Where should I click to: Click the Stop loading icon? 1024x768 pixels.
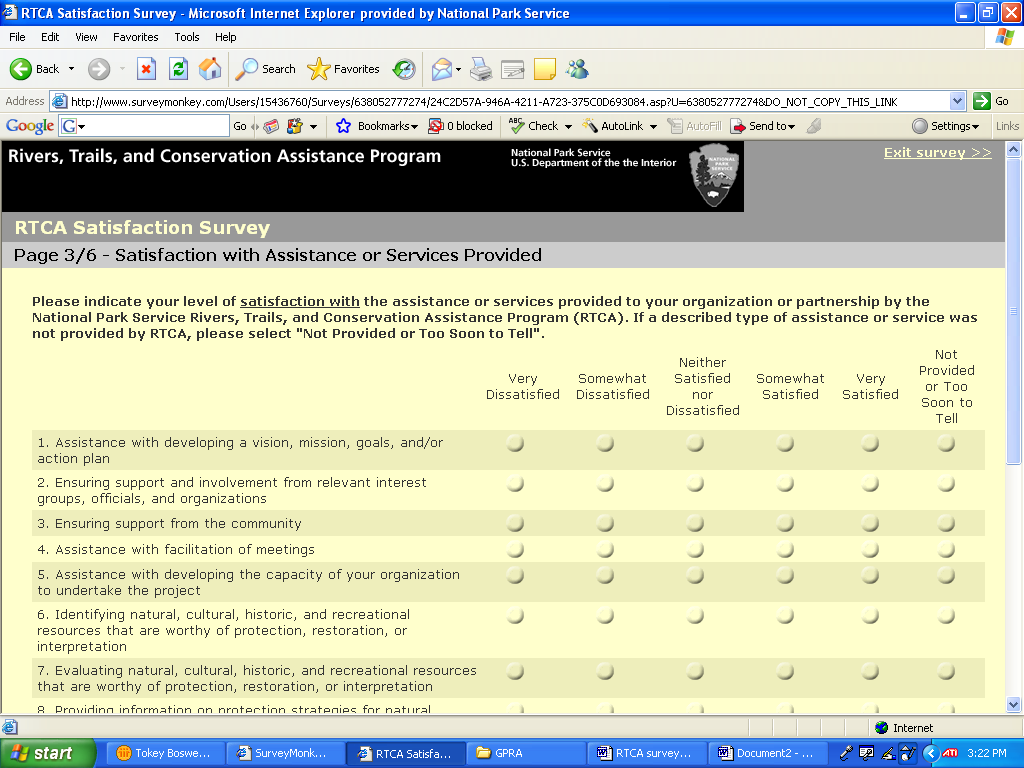146,69
